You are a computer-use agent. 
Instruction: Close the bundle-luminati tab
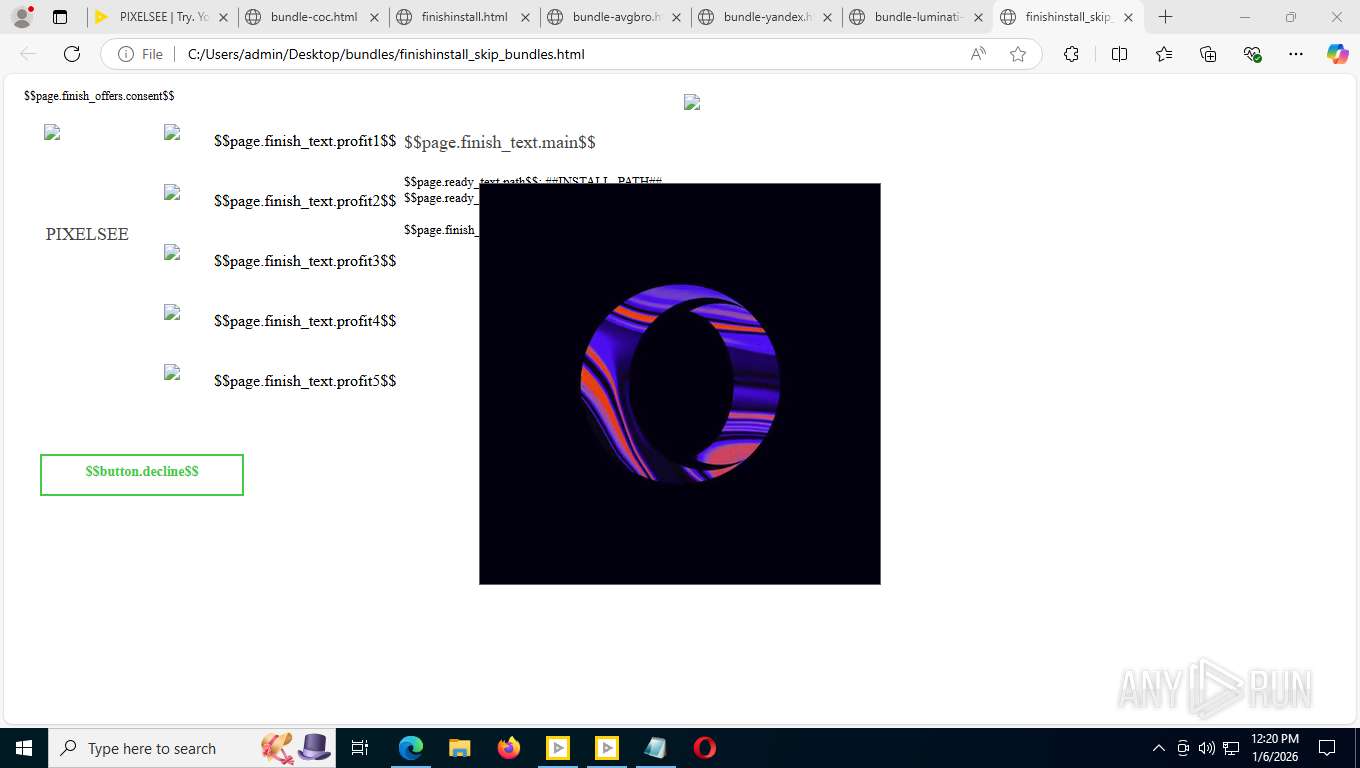(x=978, y=17)
